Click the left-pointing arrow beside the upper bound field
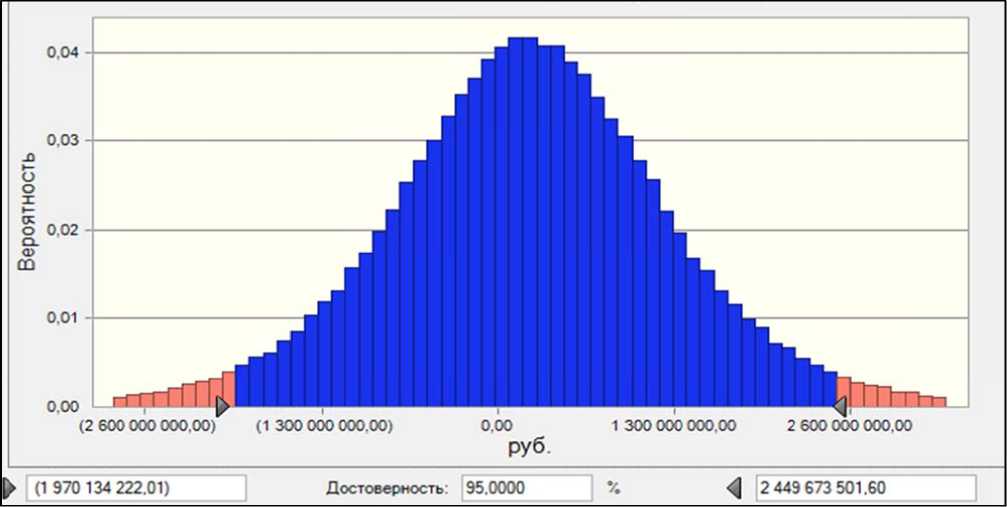Image resolution: width=1007 pixels, height=507 pixels. 733,488
